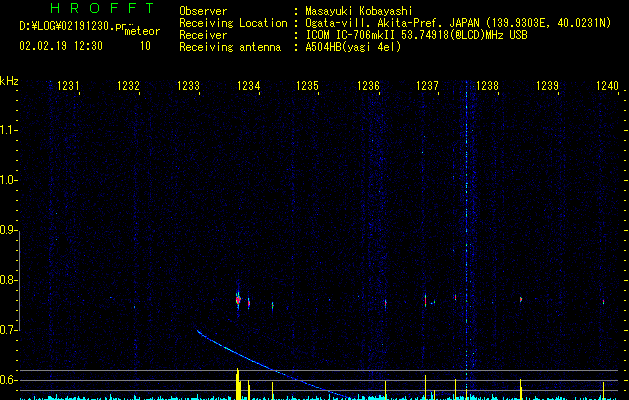Click the kHz axis unit label

(x=9, y=81)
